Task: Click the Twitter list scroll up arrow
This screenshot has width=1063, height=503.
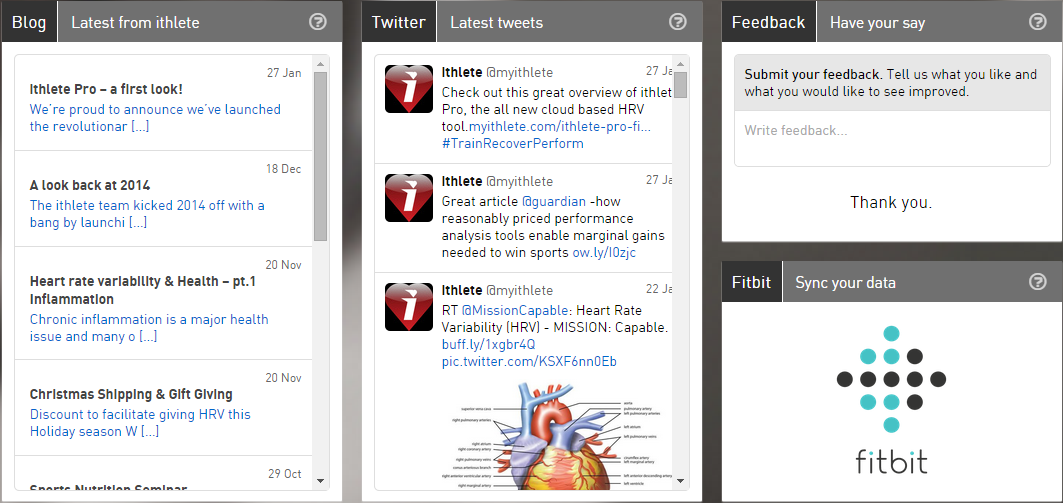Action: click(681, 64)
